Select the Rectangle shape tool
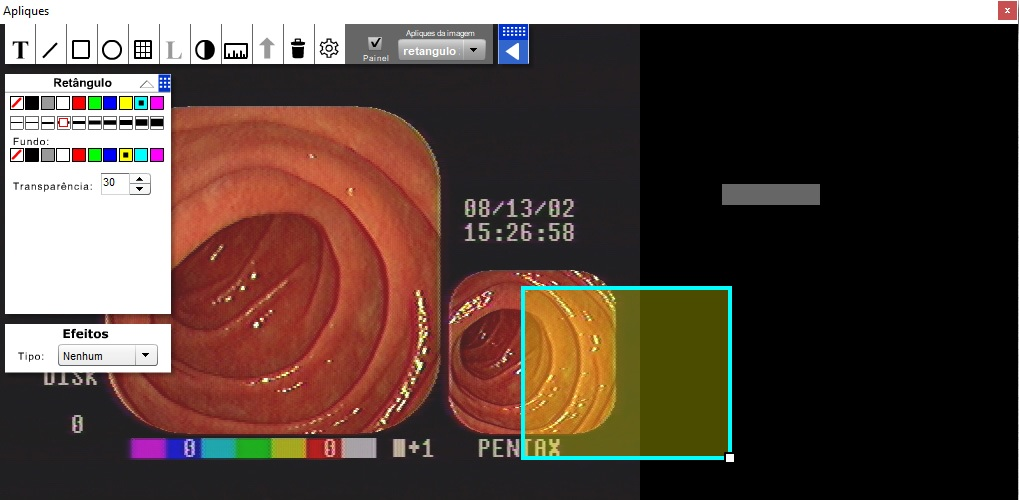The height and width of the screenshot is (500, 1019). point(81,49)
